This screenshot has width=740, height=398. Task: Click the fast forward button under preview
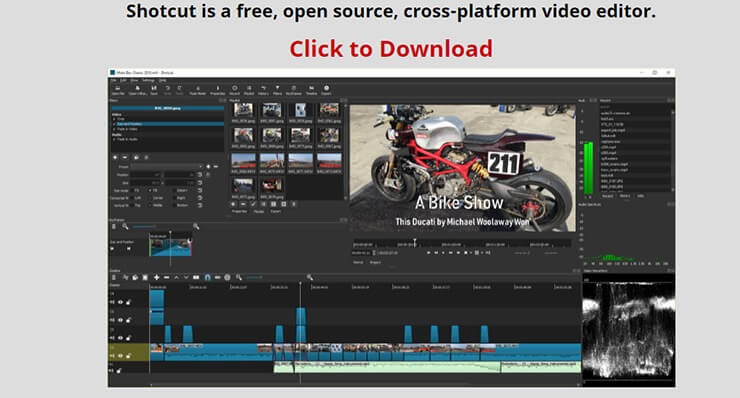(451, 253)
